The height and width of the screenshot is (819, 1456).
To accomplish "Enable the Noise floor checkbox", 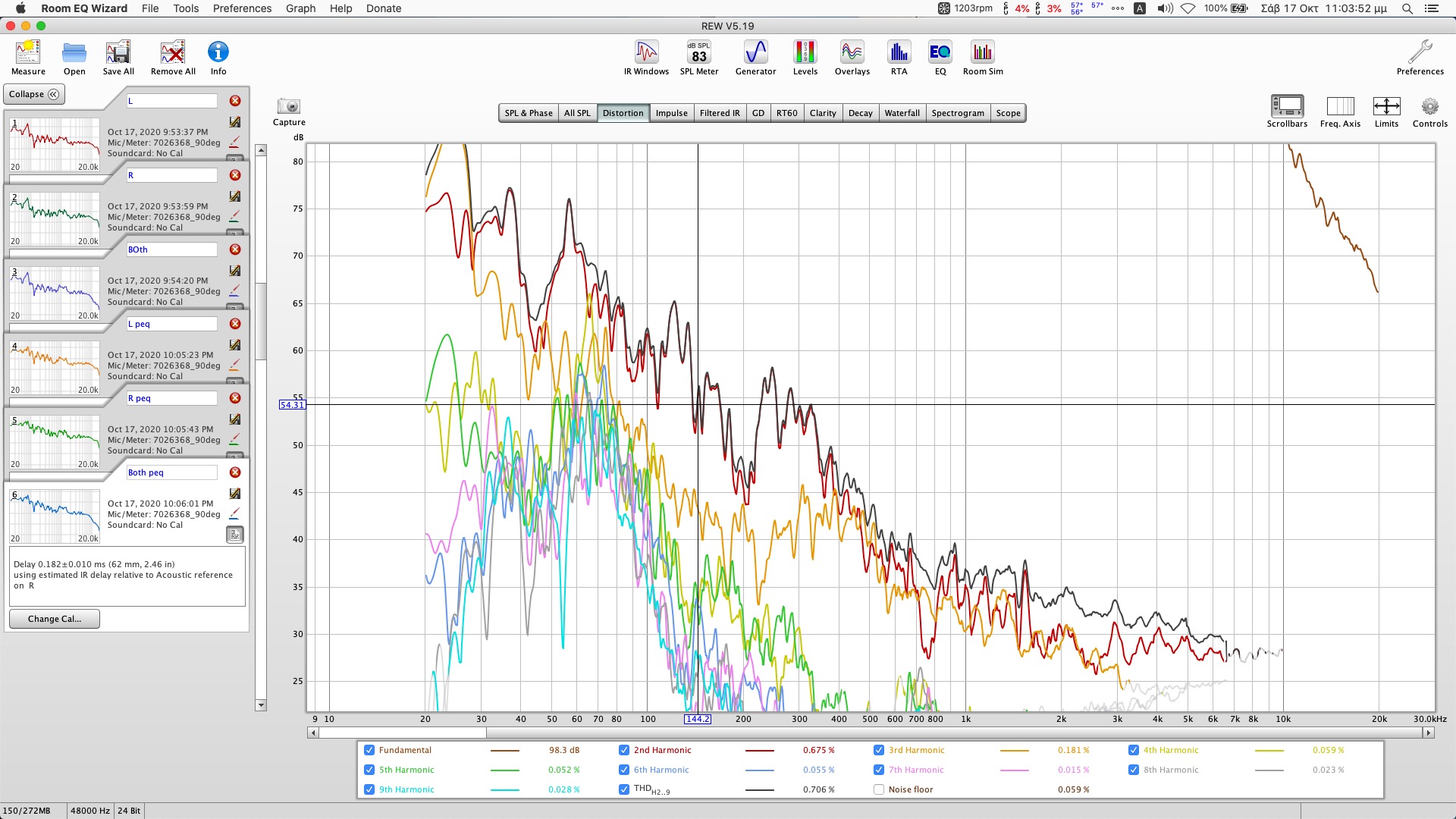I will 879,789.
